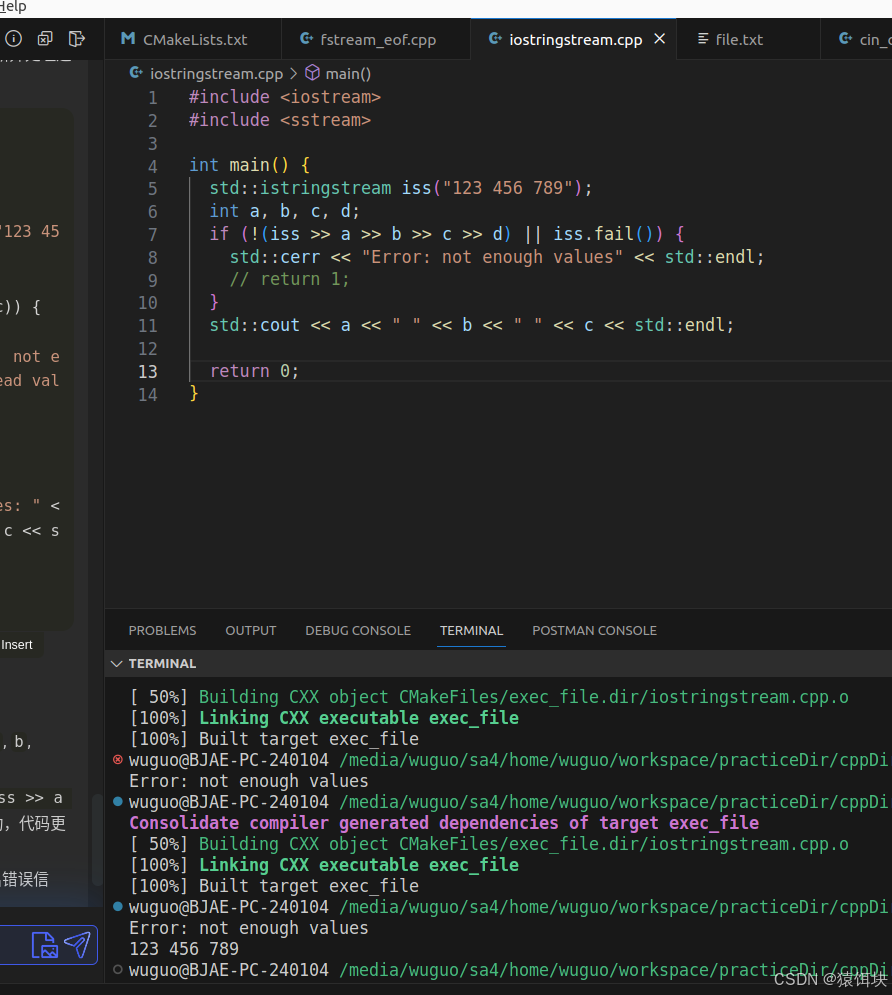Open the Help menu

[x=13, y=6]
